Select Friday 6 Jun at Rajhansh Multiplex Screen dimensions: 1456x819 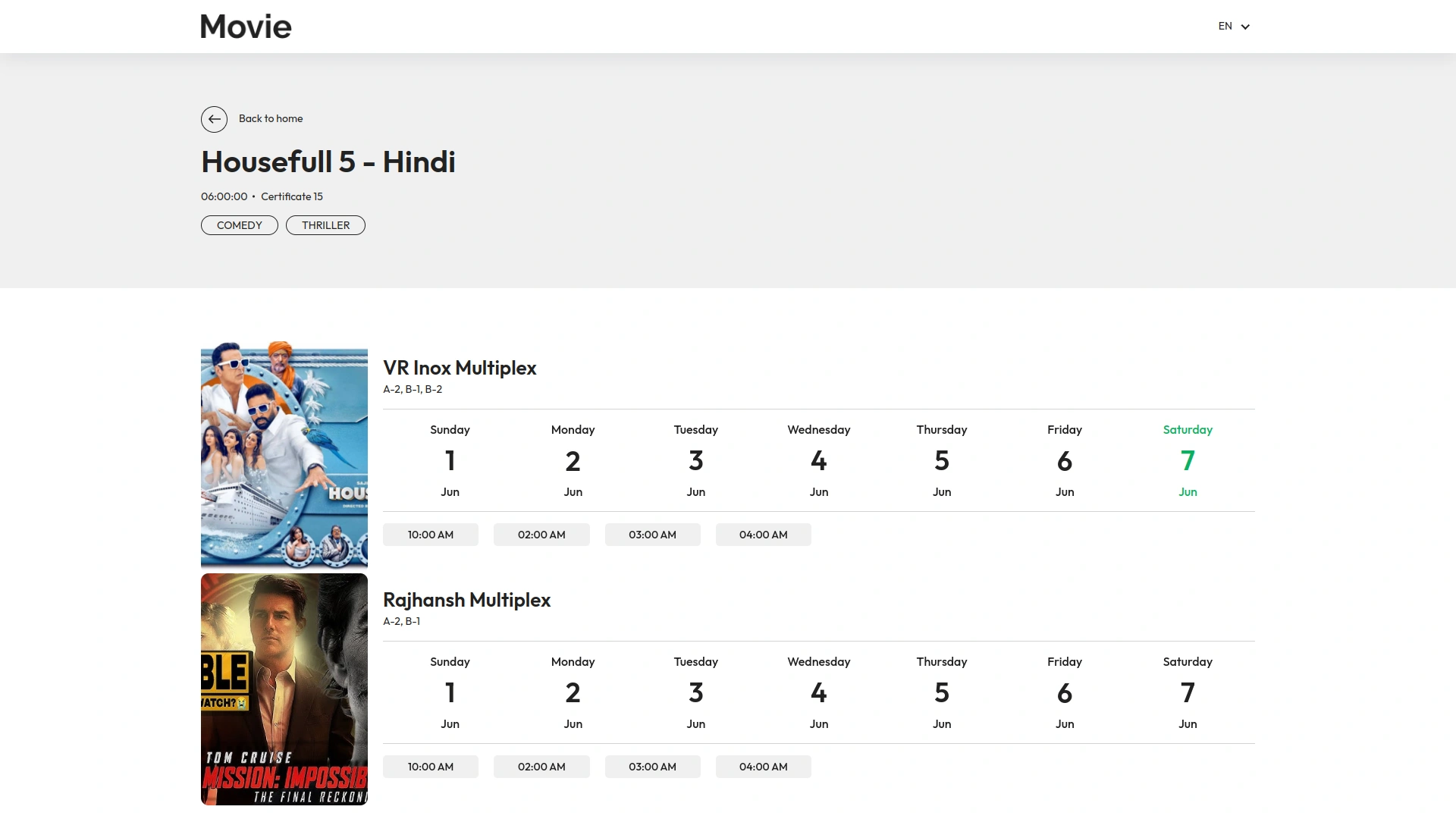coord(1064,692)
